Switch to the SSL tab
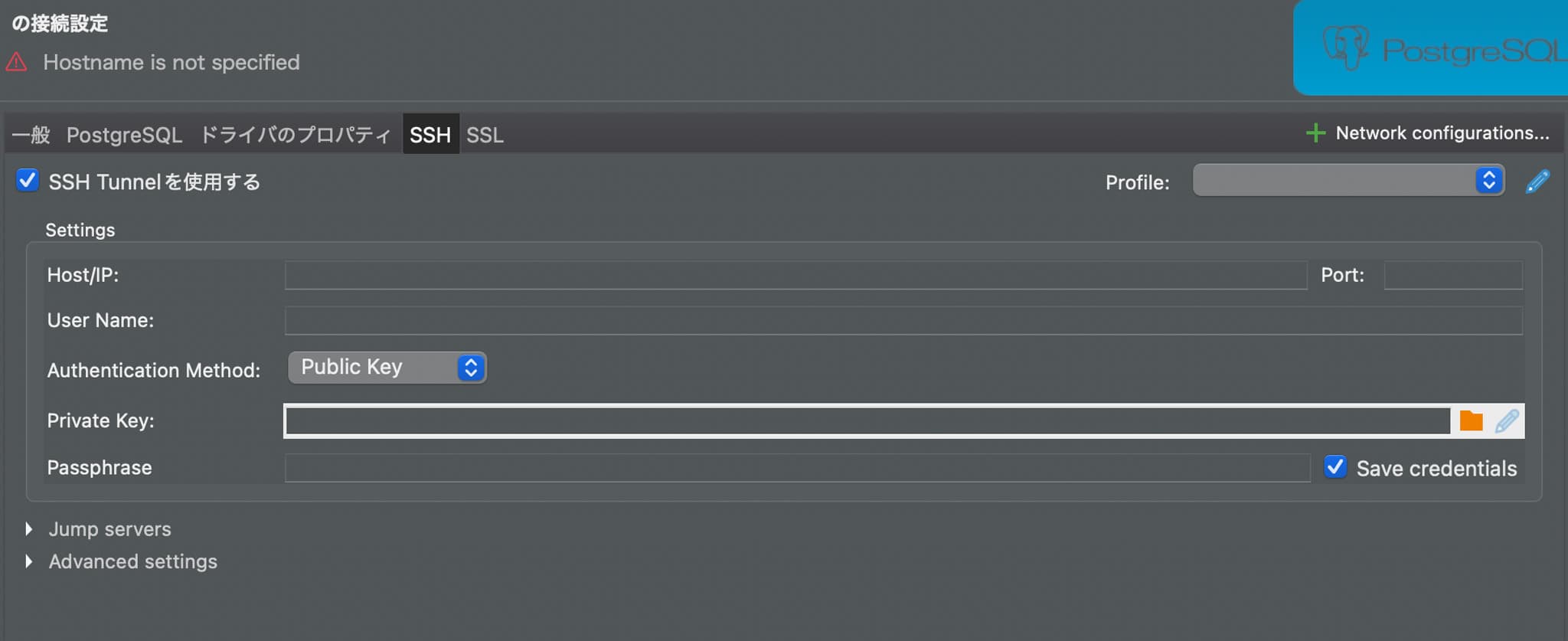The width and height of the screenshot is (1568, 641). click(485, 135)
